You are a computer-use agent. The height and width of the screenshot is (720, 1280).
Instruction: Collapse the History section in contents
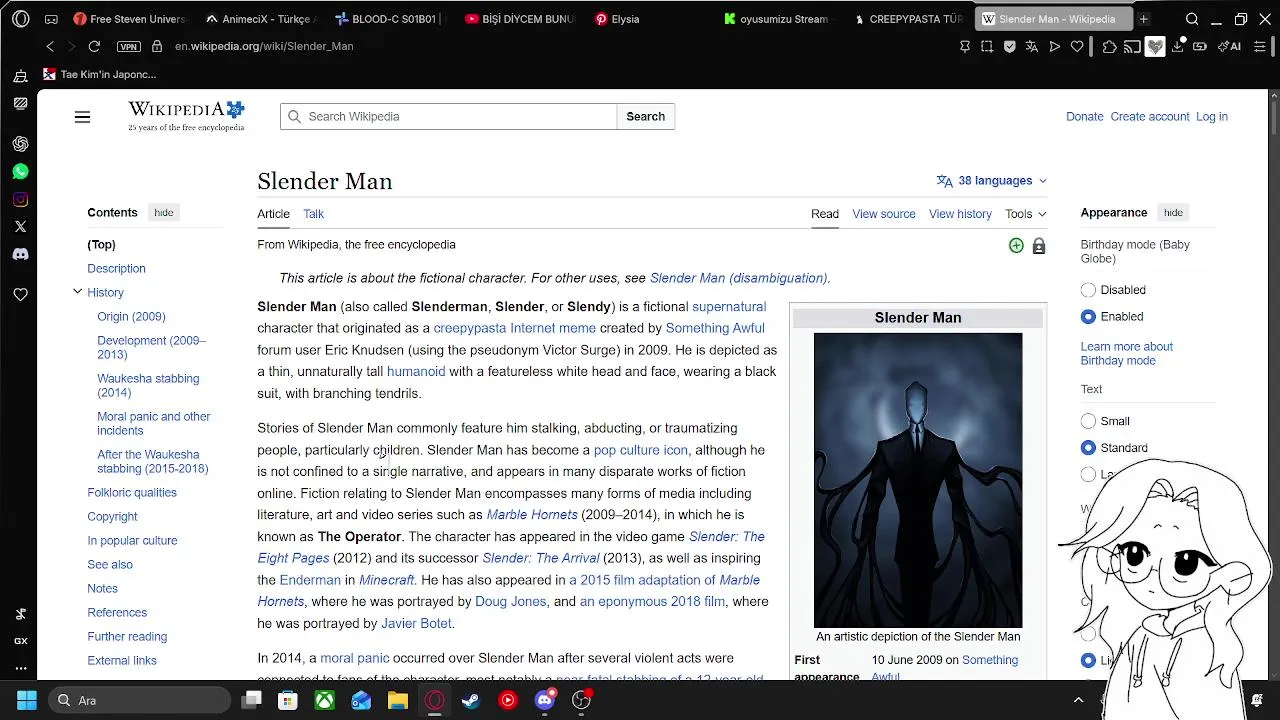(77, 292)
